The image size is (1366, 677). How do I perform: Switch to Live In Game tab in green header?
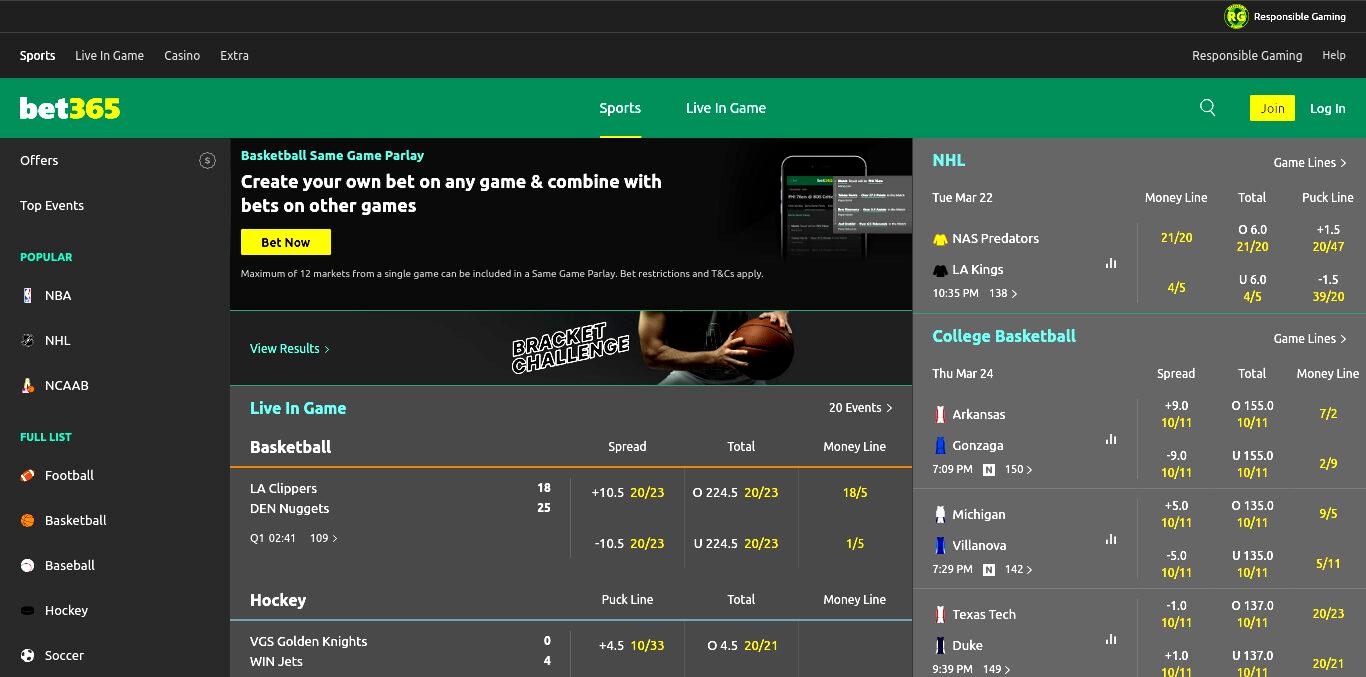coord(726,108)
